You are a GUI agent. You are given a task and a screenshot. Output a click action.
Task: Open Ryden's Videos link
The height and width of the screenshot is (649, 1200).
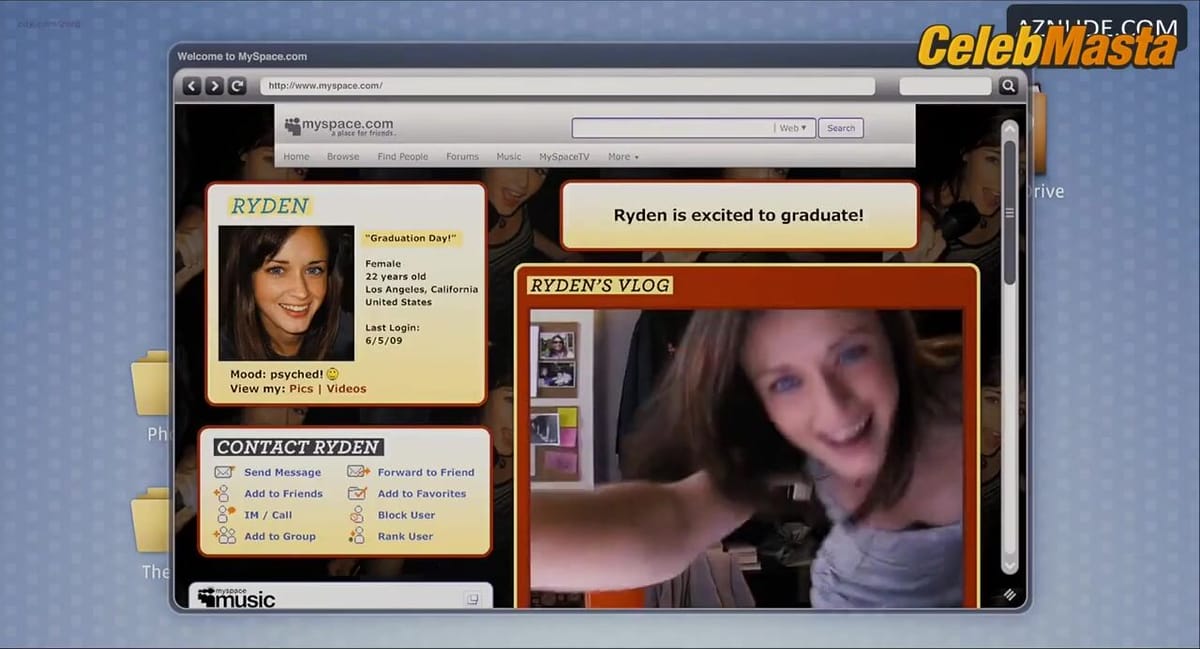point(347,389)
